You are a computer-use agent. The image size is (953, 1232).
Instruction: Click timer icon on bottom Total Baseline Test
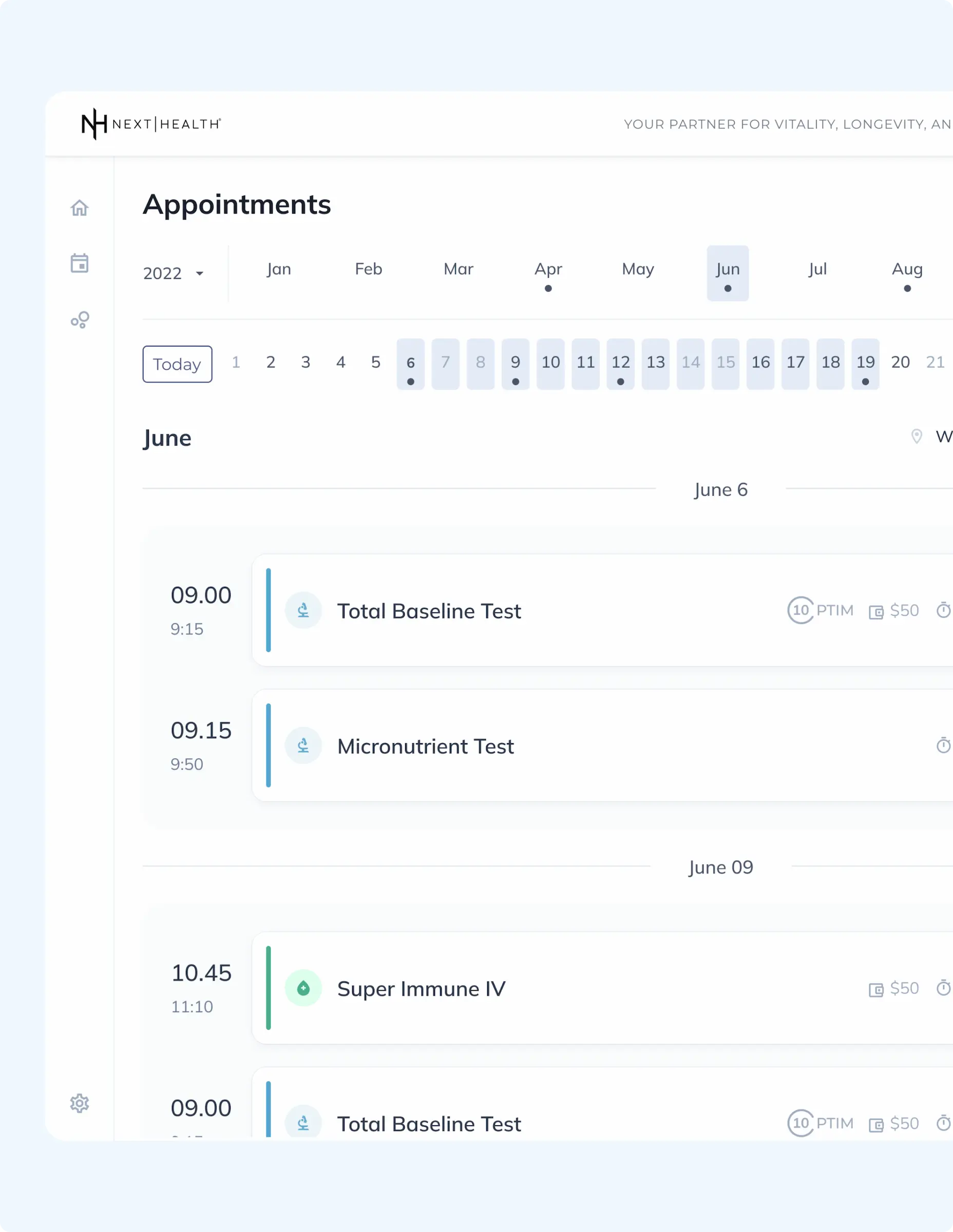(x=944, y=1123)
